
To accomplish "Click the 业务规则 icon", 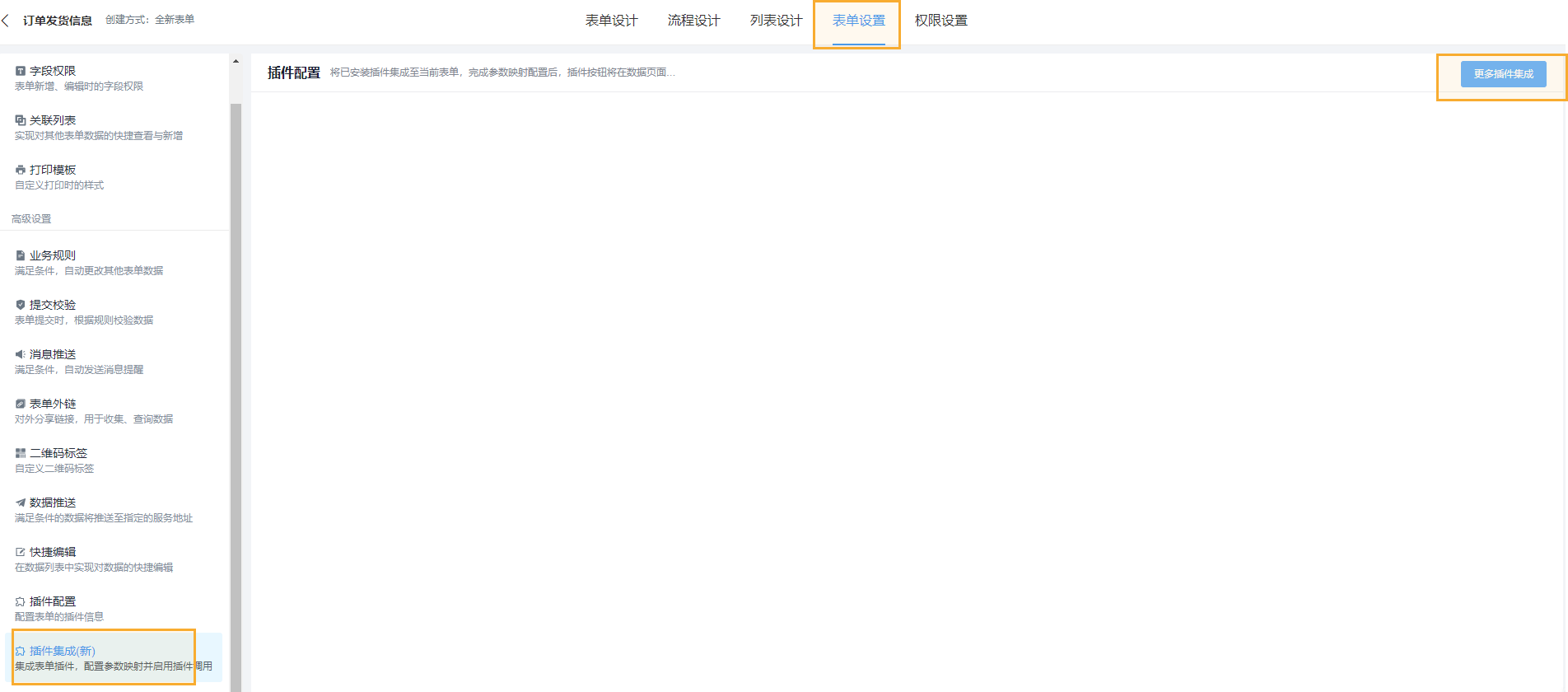I will point(20,255).
